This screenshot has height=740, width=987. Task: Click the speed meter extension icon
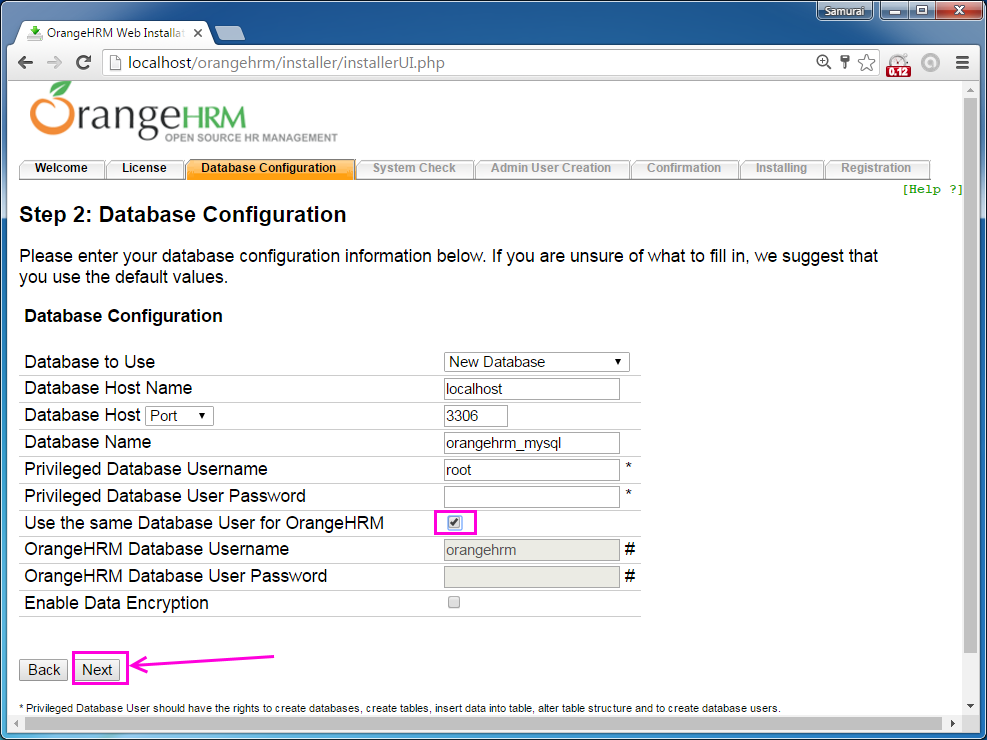coord(898,64)
